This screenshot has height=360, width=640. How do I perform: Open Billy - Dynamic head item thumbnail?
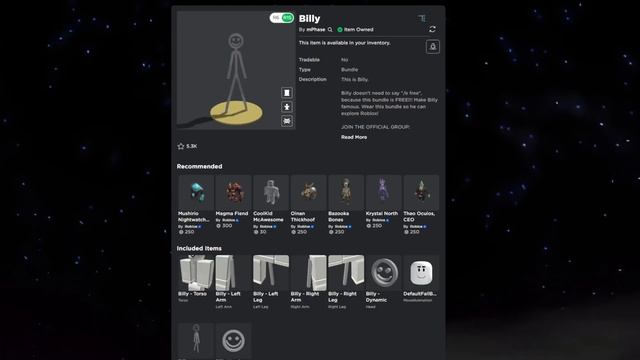click(x=384, y=273)
